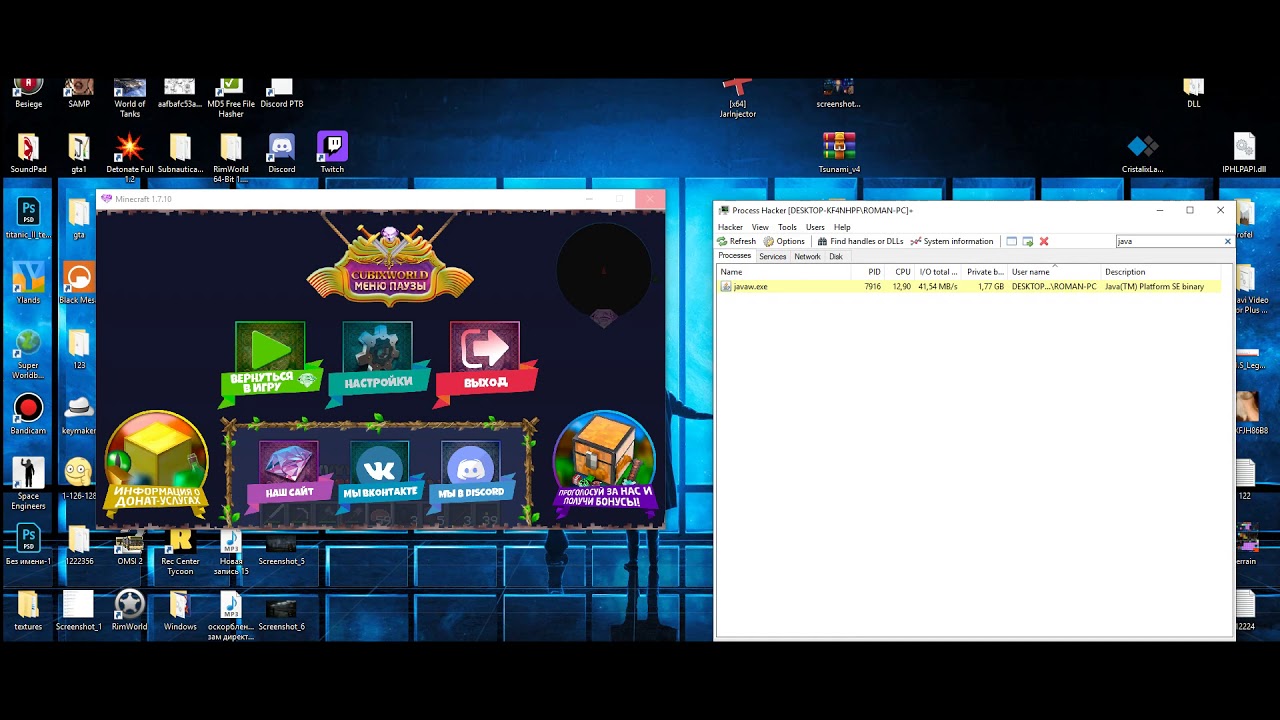Switch to the Services tab

point(772,256)
